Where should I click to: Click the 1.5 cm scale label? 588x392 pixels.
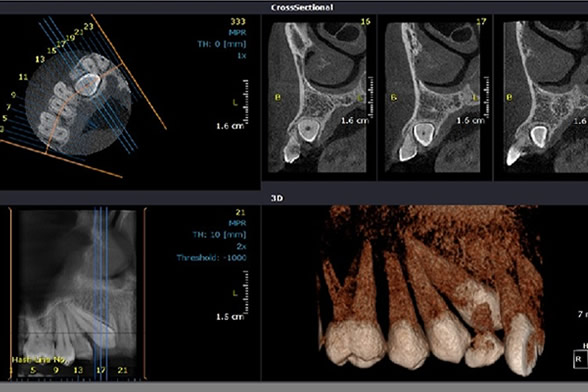coord(230,317)
